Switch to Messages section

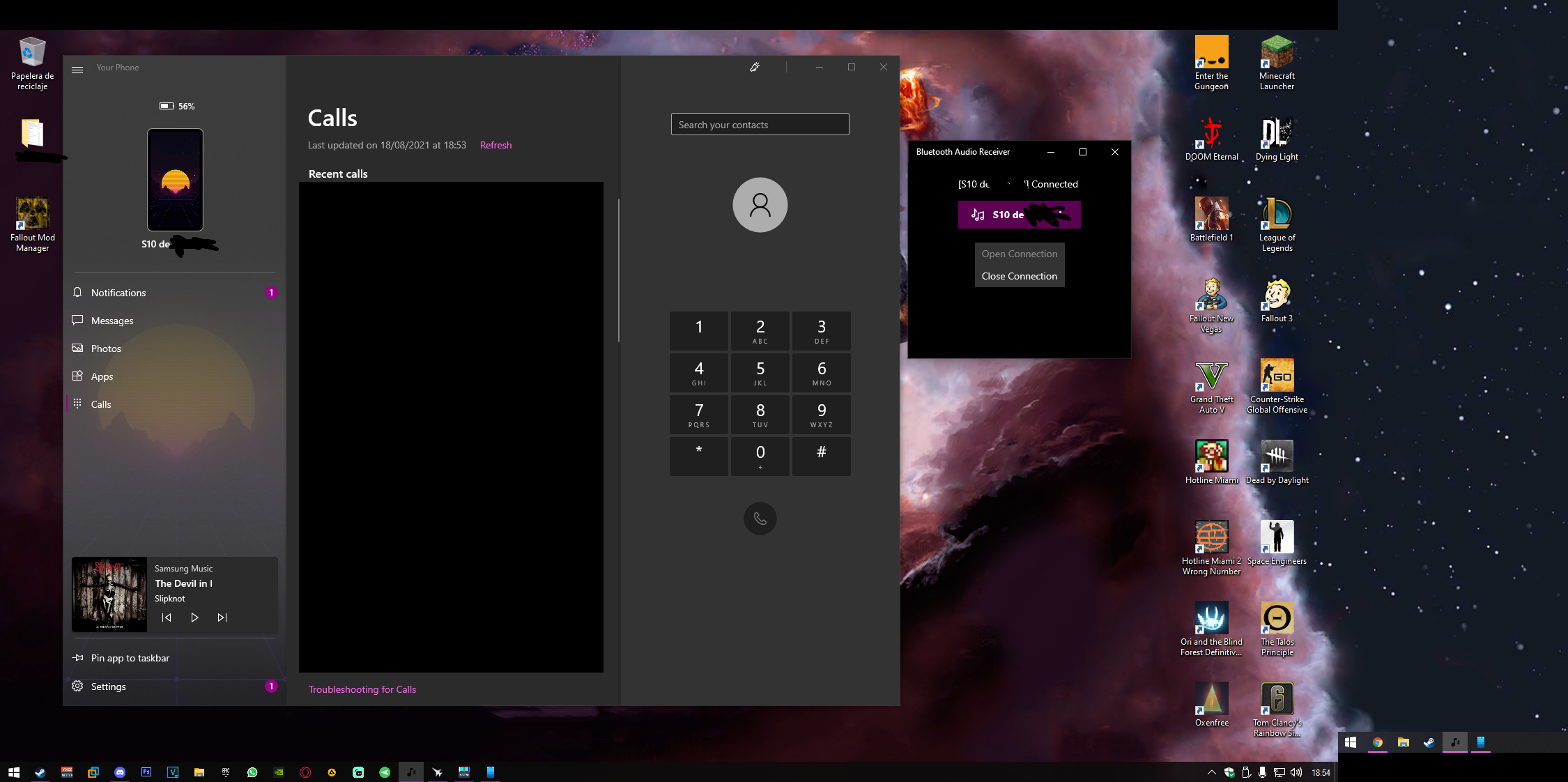tap(112, 321)
